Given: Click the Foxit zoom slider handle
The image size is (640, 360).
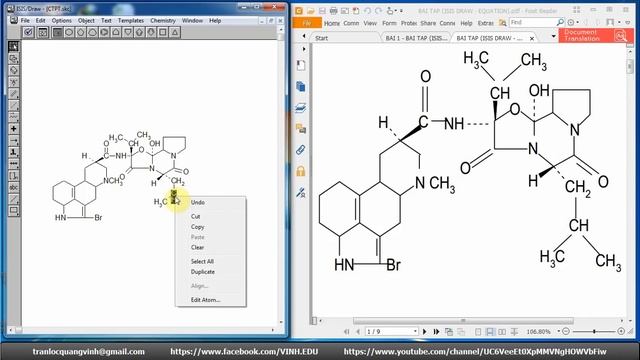Looking at the screenshot, I should click(x=594, y=331).
